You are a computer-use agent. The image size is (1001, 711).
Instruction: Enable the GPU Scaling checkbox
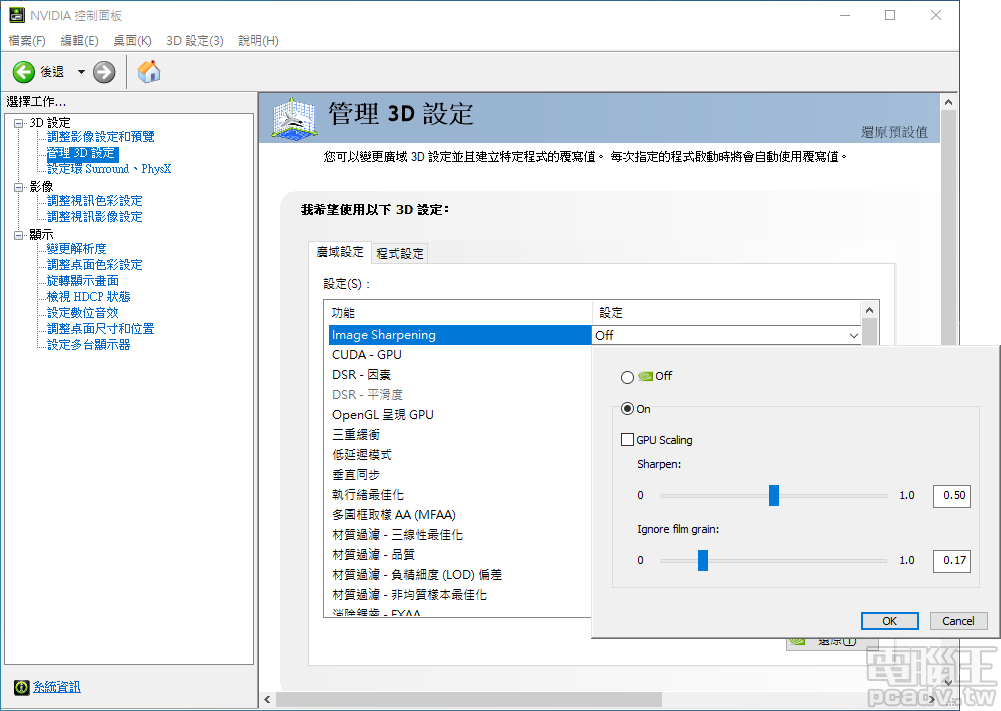(628, 439)
